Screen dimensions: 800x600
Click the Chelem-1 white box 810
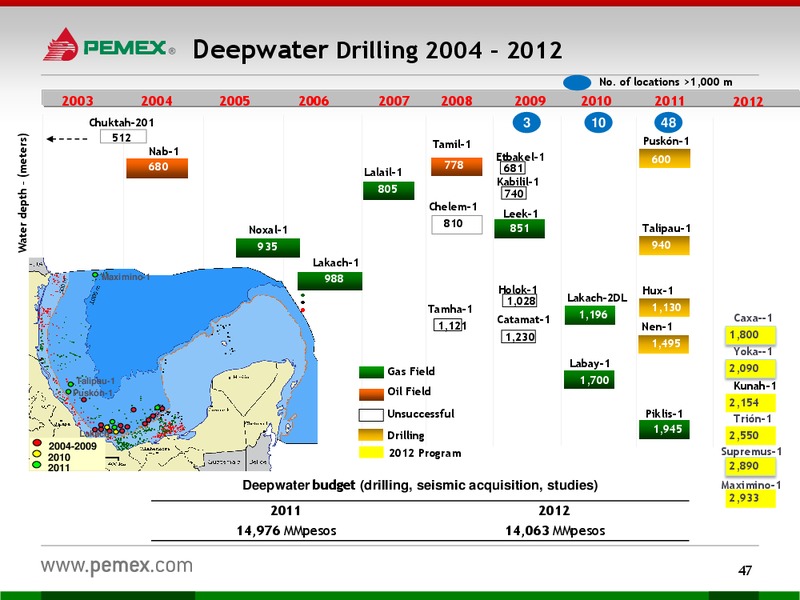click(x=457, y=224)
